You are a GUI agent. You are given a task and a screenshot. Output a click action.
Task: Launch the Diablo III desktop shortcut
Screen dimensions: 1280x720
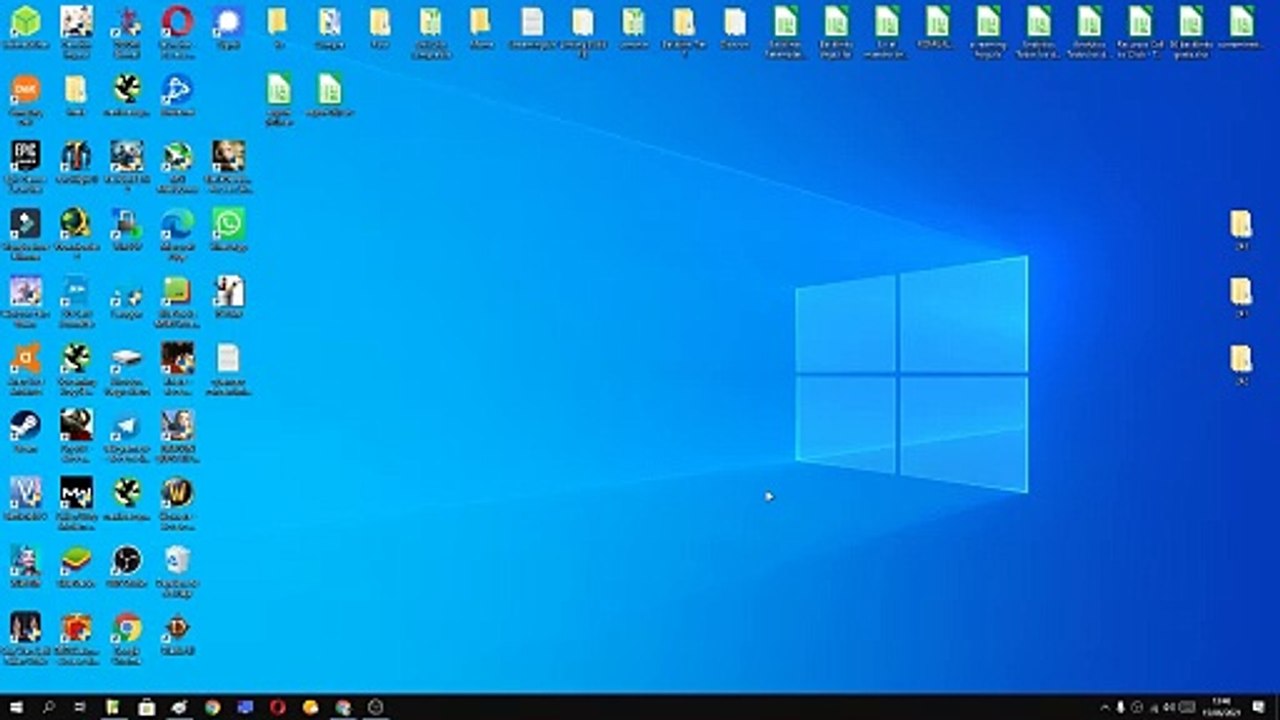177,628
